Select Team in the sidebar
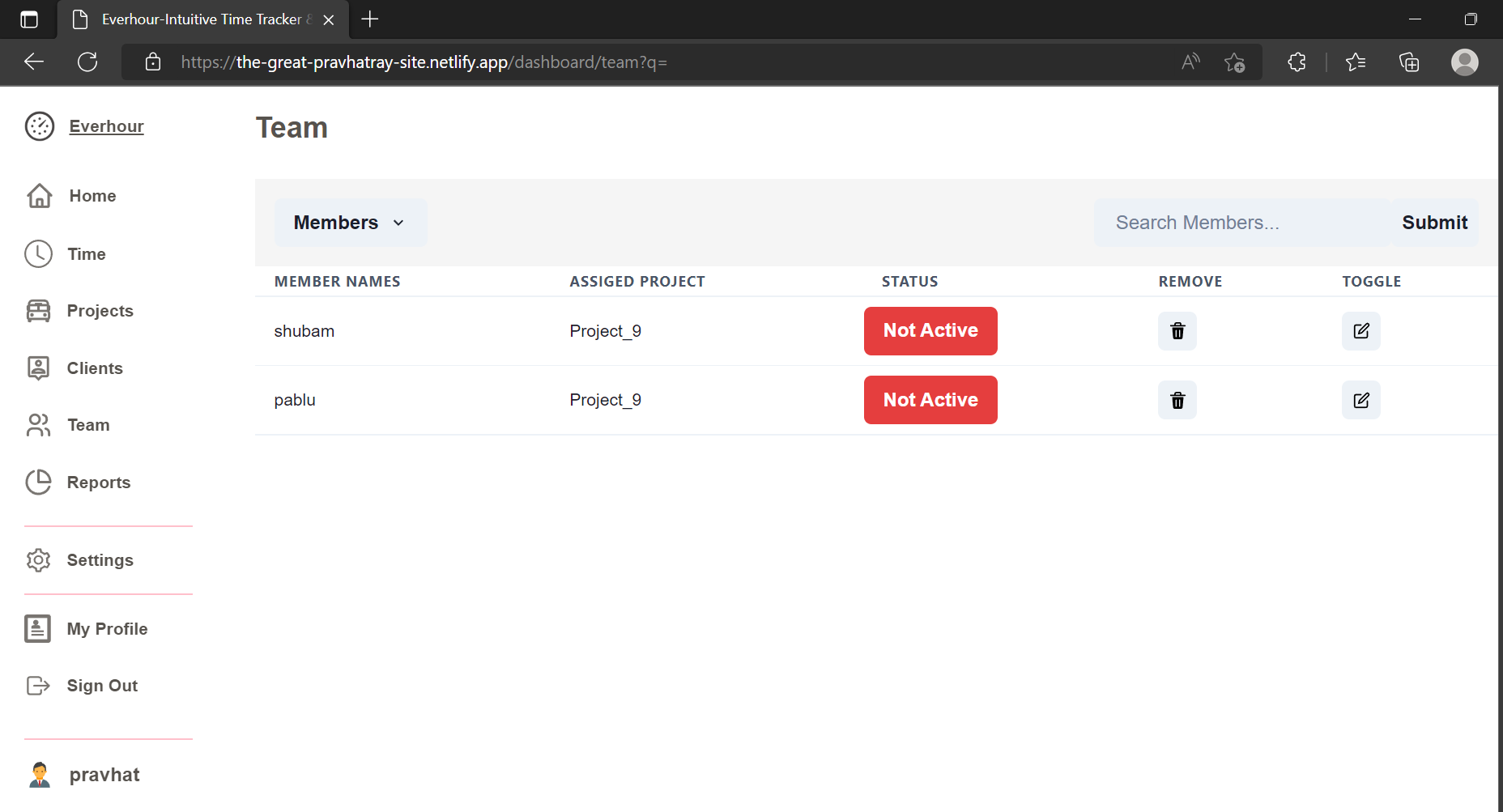 coord(88,425)
